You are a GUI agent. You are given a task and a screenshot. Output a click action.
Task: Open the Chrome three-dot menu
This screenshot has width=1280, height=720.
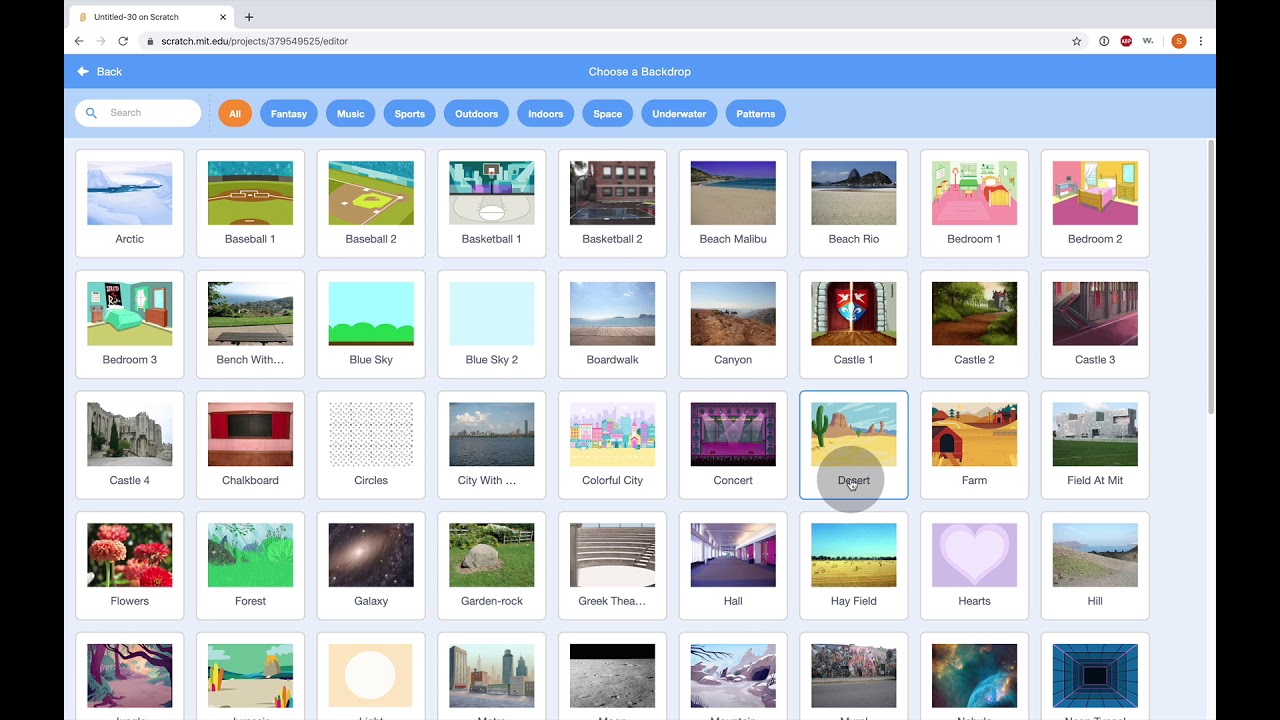coord(1200,41)
